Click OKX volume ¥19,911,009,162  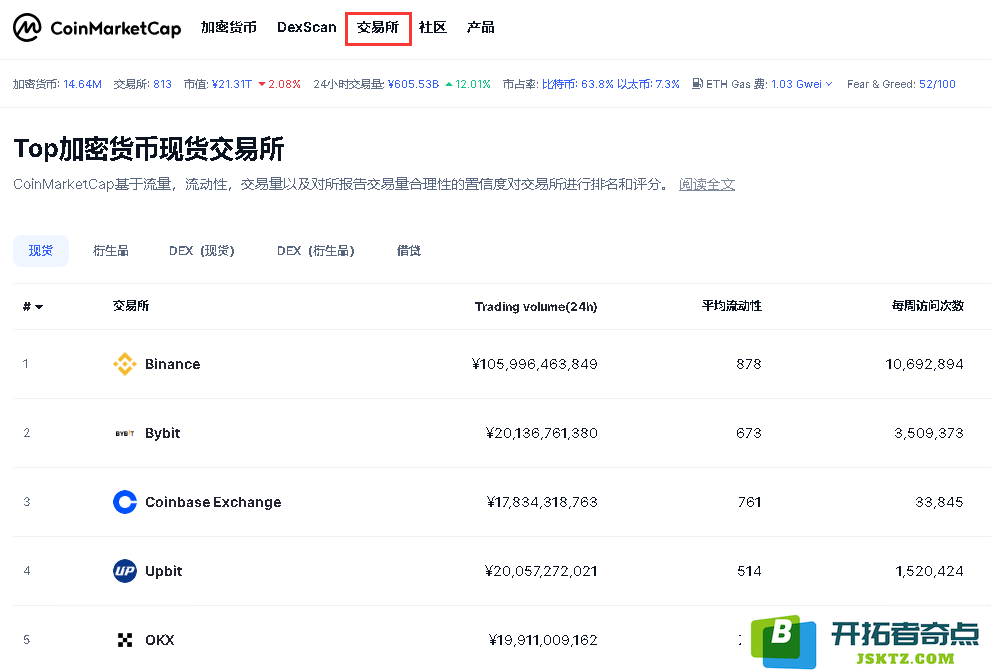(543, 640)
